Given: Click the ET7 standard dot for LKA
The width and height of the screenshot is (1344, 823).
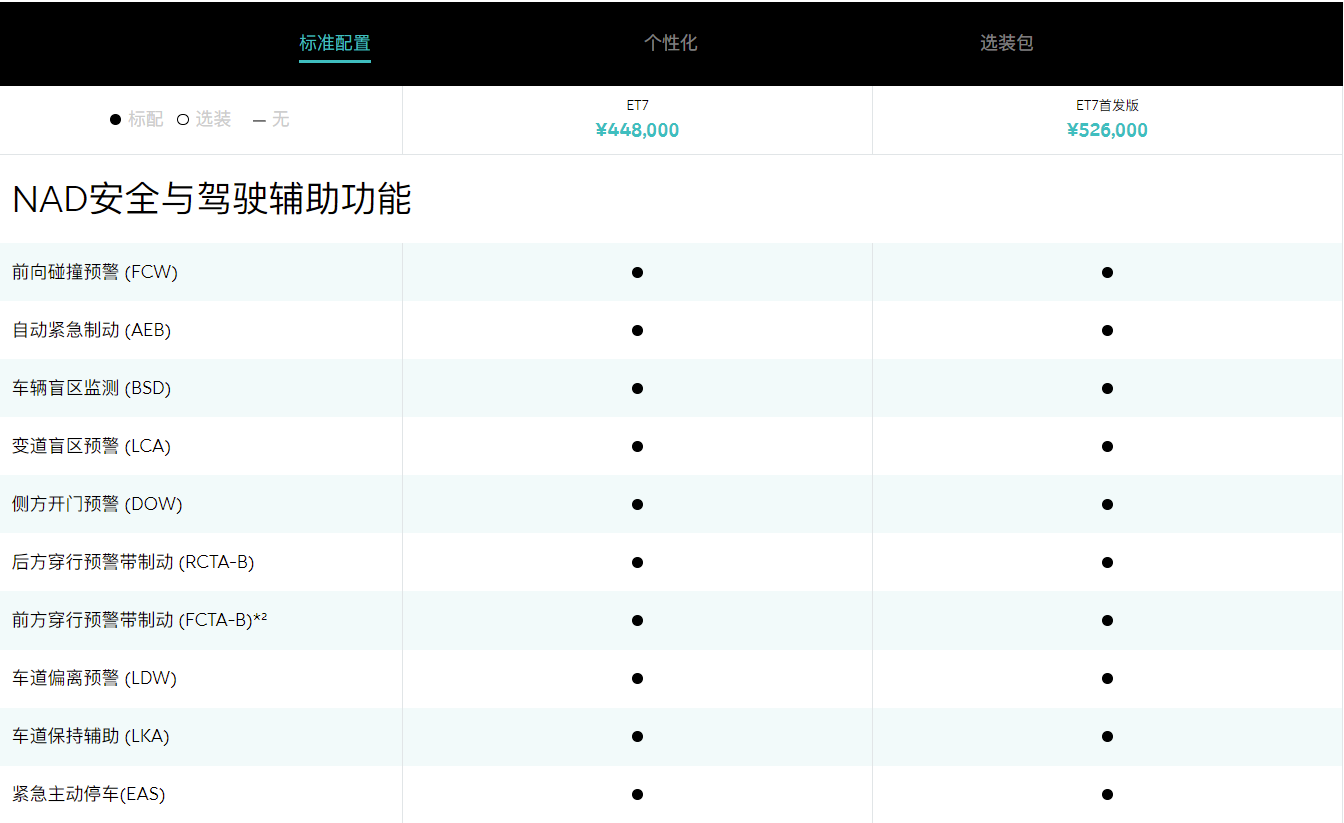Looking at the screenshot, I should [x=637, y=736].
